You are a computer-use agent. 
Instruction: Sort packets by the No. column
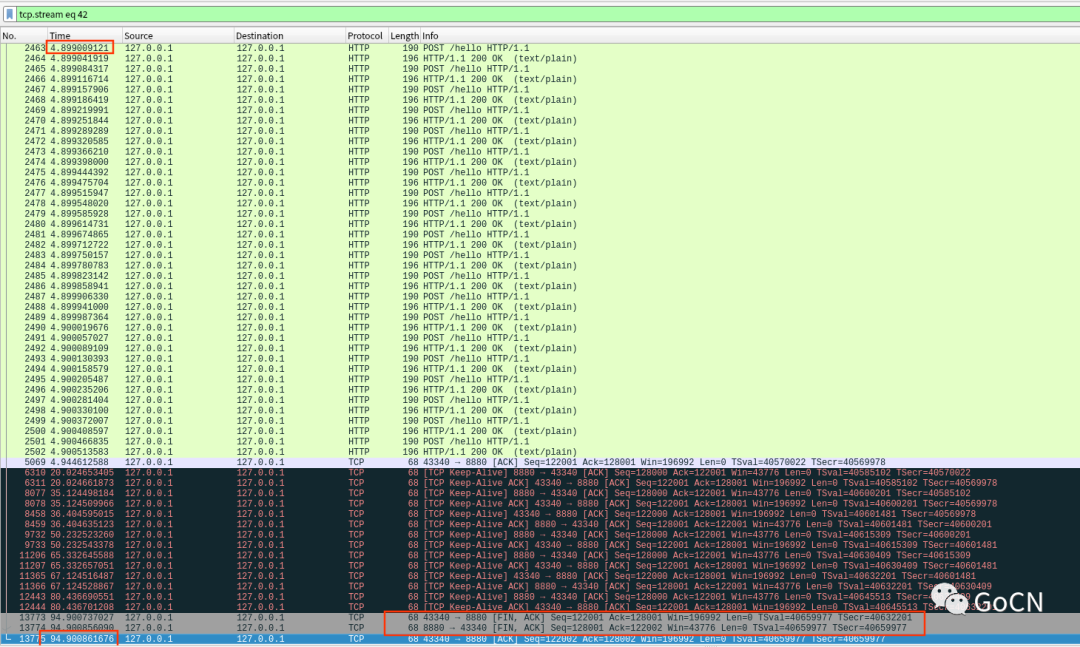pyautogui.click(x=22, y=36)
